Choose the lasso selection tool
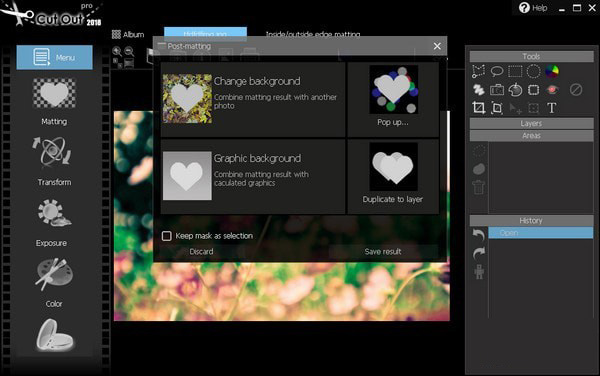Viewport: 600px width, 376px height. pos(497,71)
